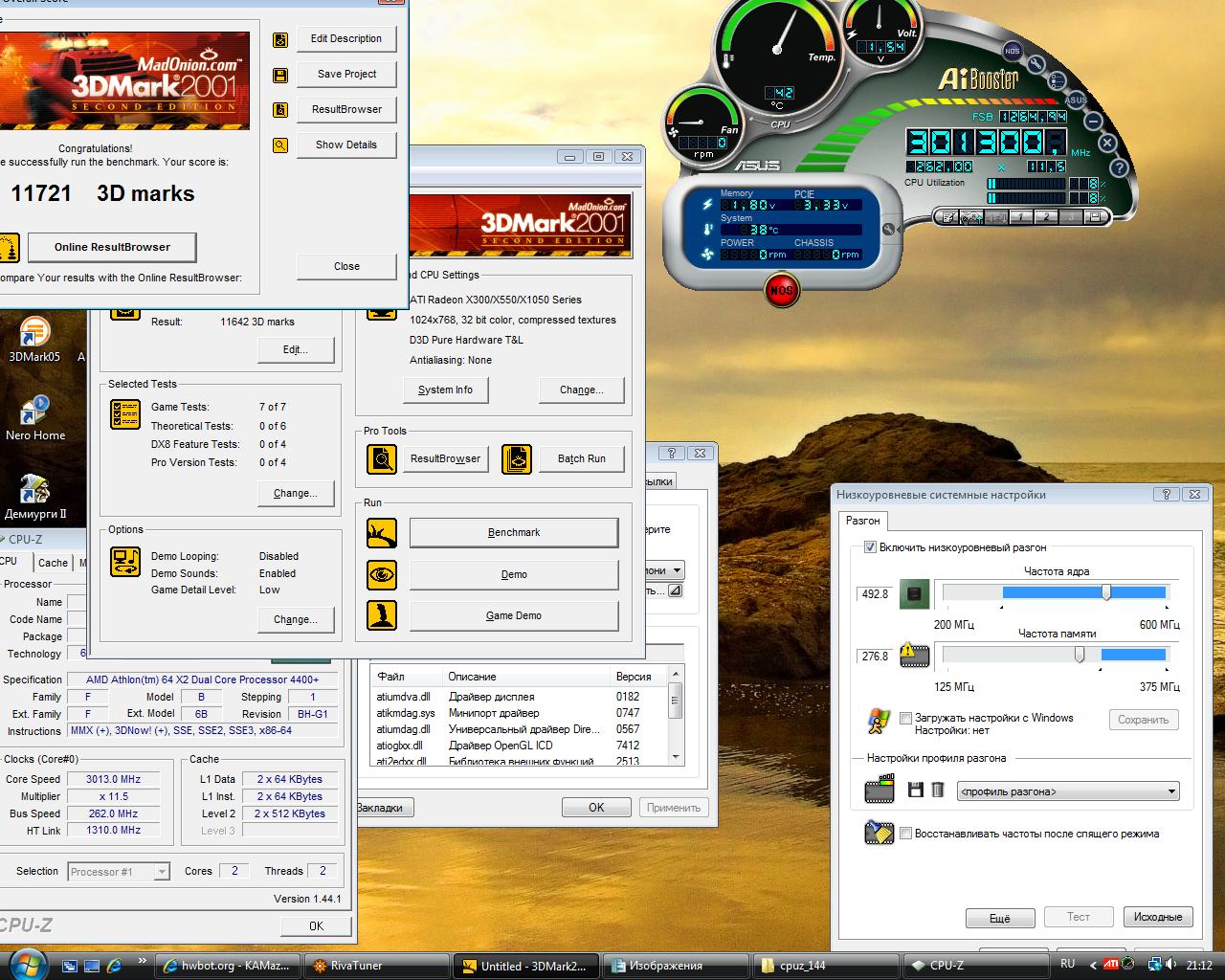Click the Частота ядра slider handle

click(1106, 592)
